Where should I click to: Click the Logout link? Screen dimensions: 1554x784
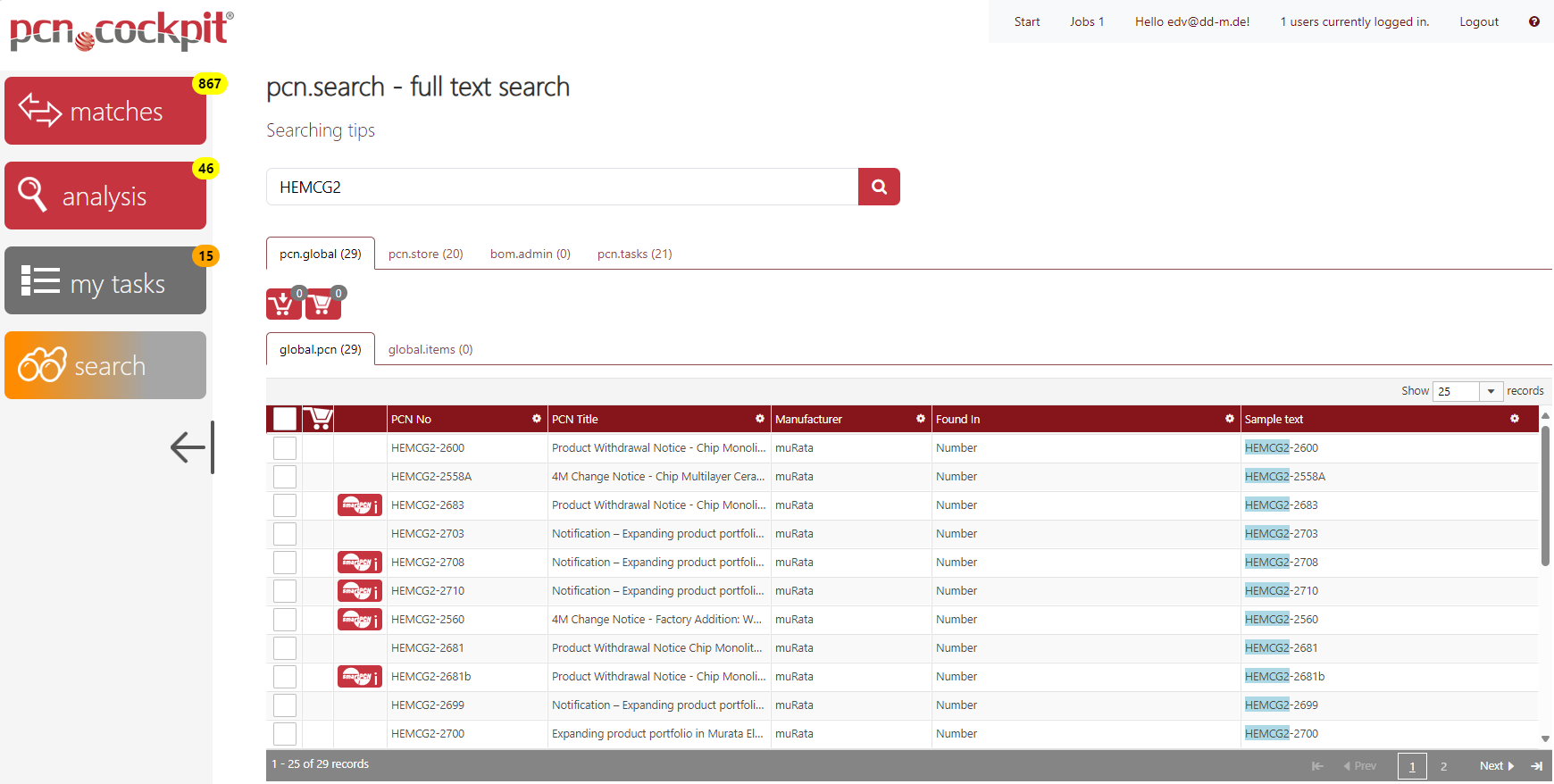pyautogui.click(x=1479, y=21)
